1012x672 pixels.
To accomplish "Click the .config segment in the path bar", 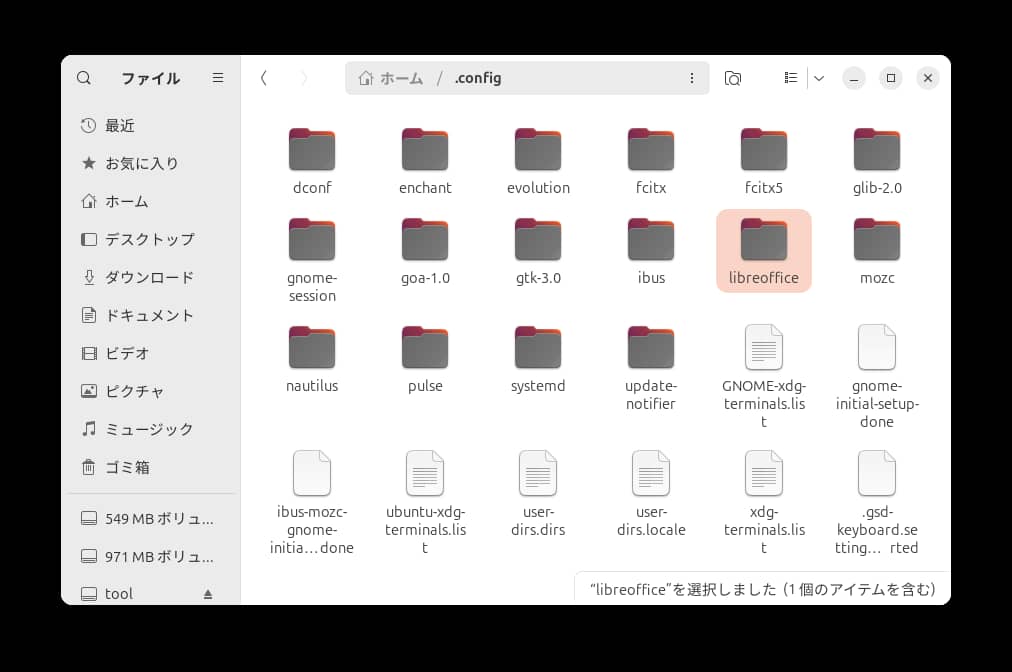I will click(x=477, y=78).
